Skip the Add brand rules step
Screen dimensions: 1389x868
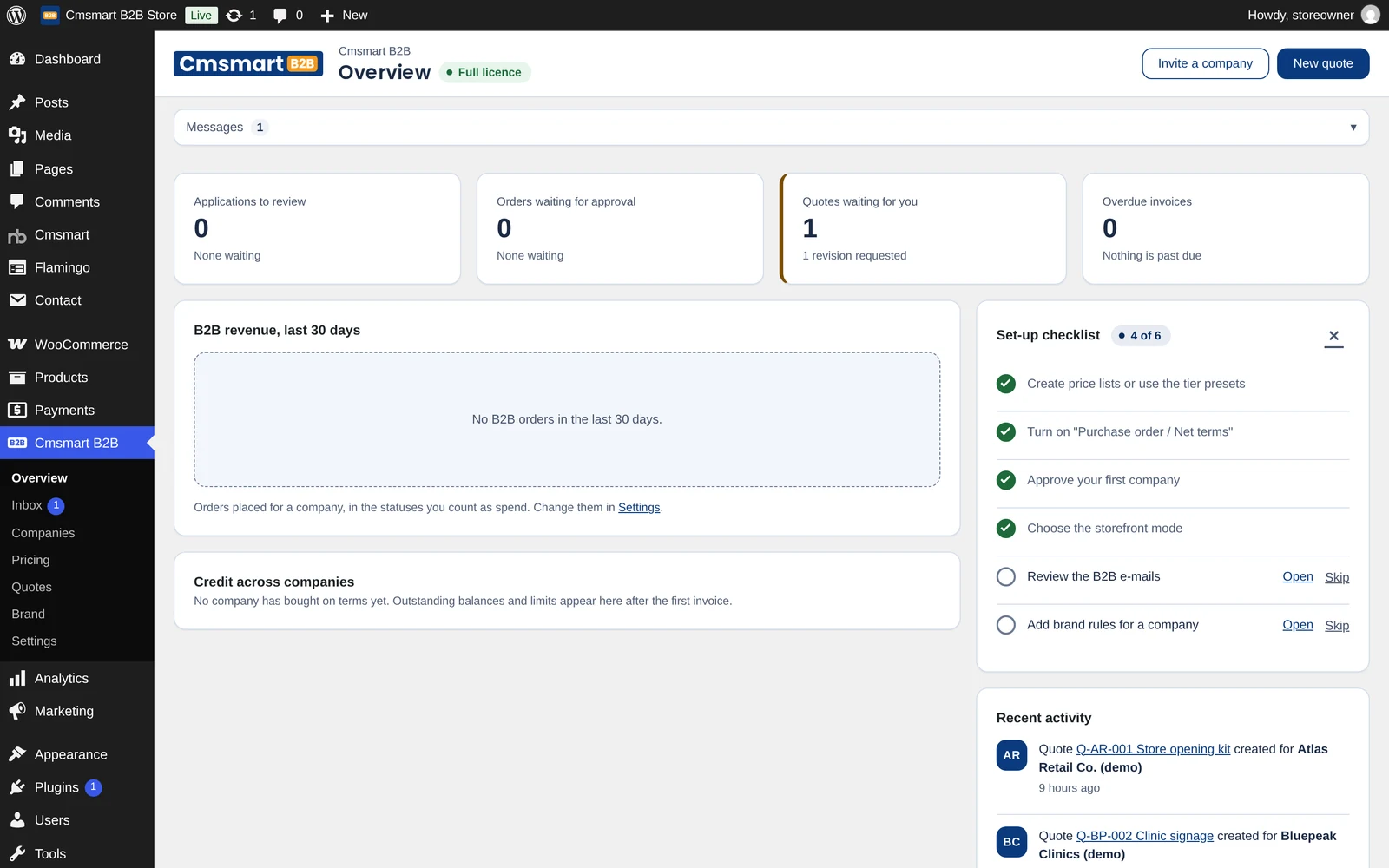[x=1337, y=625]
